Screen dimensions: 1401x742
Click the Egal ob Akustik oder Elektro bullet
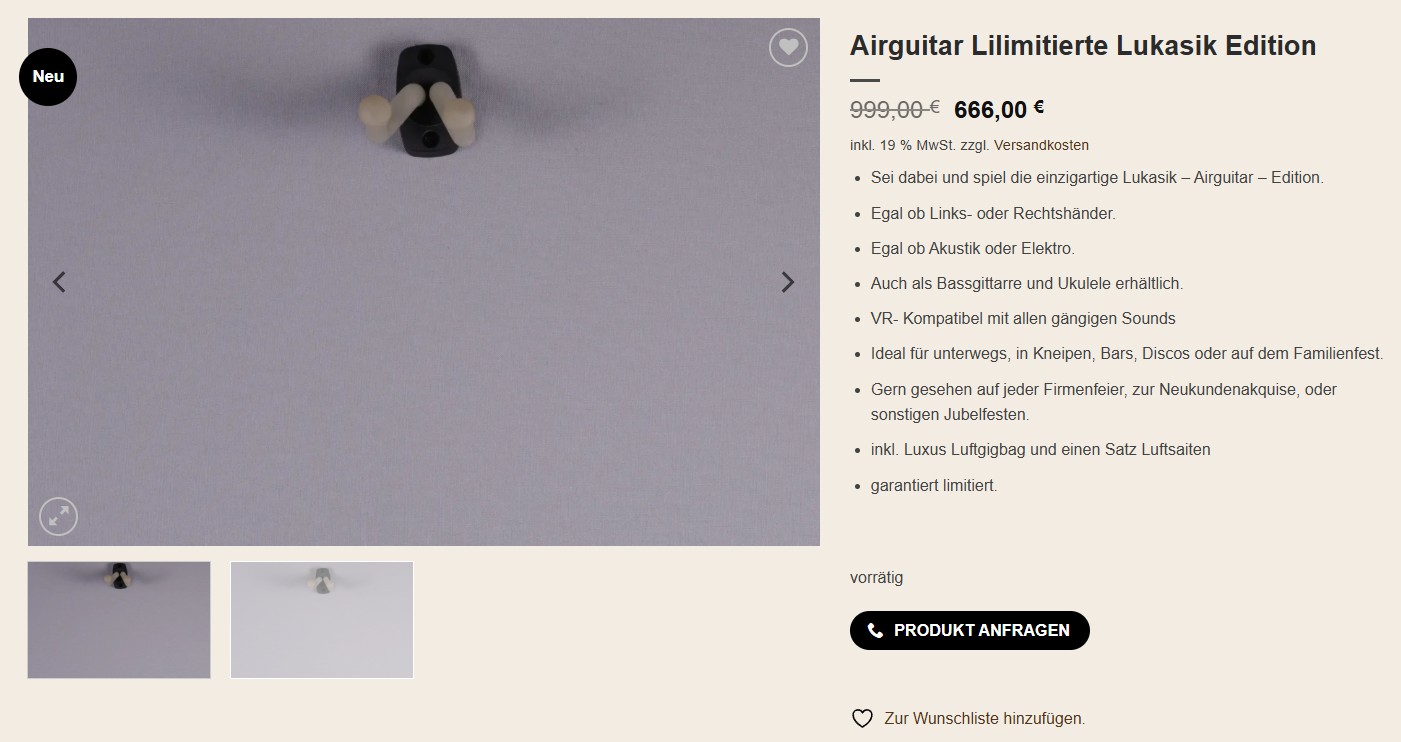click(x=973, y=248)
